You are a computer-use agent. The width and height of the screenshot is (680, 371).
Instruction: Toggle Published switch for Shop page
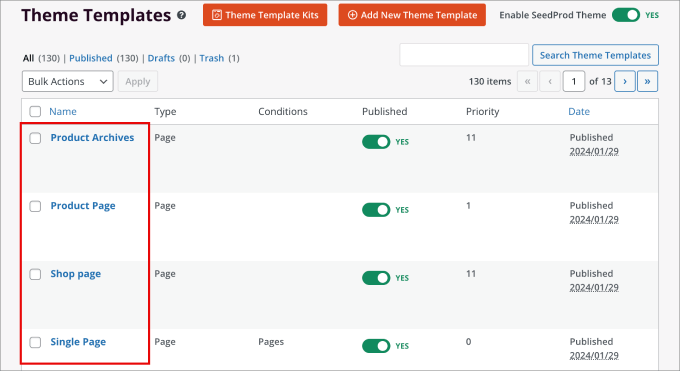(x=376, y=278)
